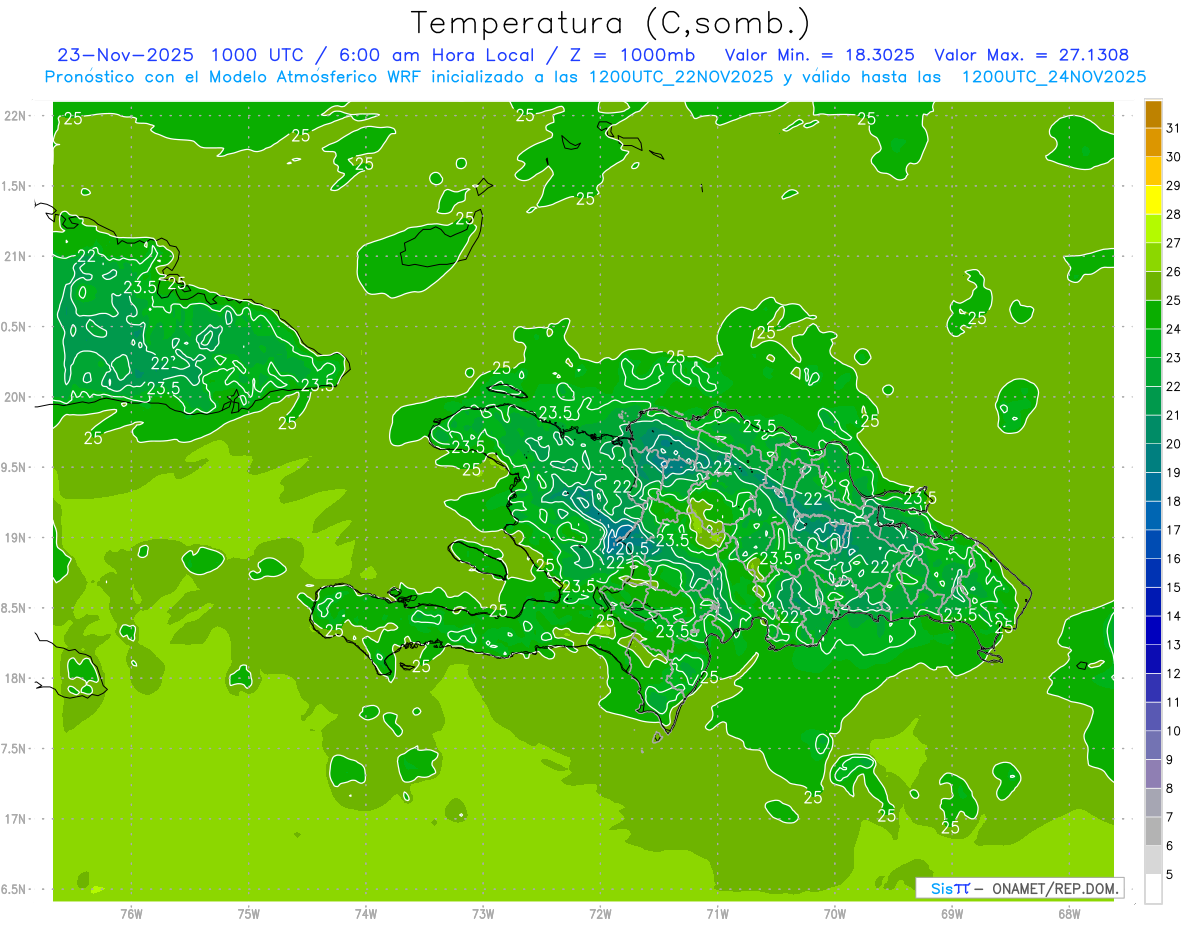Click the "28" label on color scale
1200x927 pixels.
tap(1173, 214)
